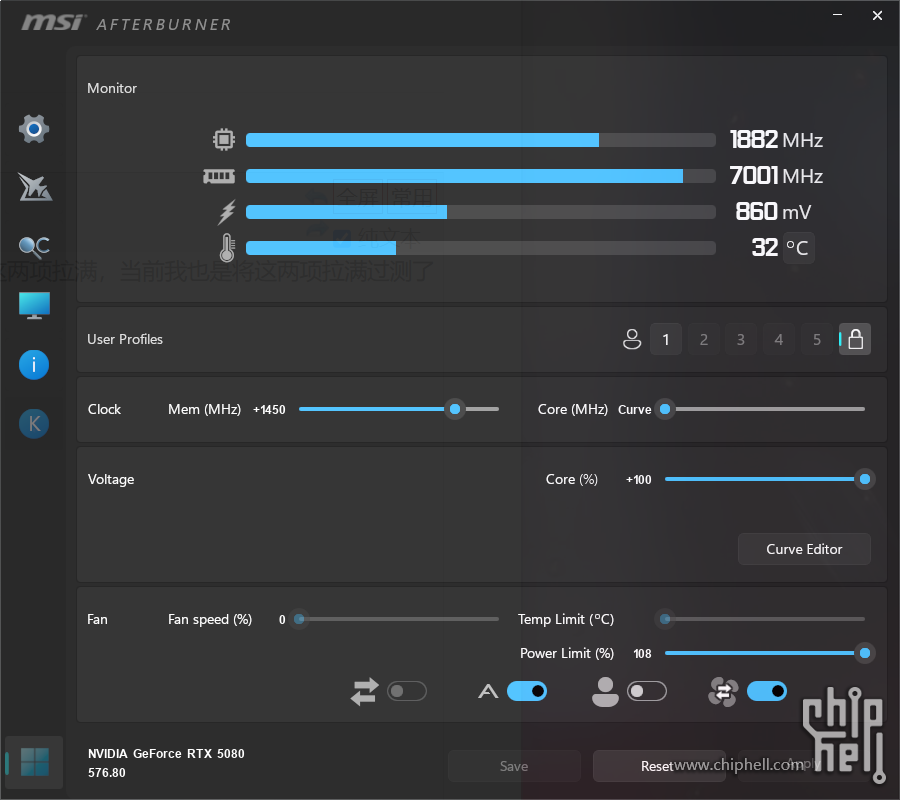Open the hardware monitor display icon
The width and height of the screenshot is (900, 800).
pos(34,305)
